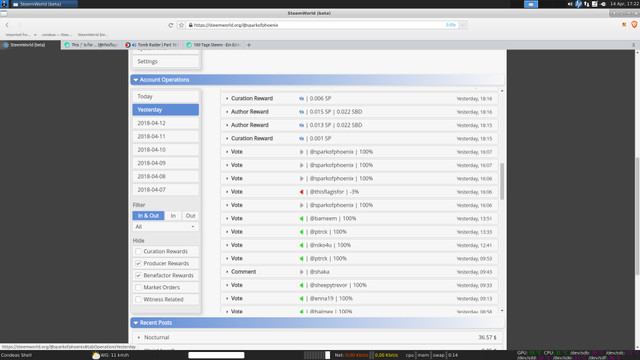
Task: Click the green arrow in the @sheepytrevor vote row
Action: (x=301, y=285)
